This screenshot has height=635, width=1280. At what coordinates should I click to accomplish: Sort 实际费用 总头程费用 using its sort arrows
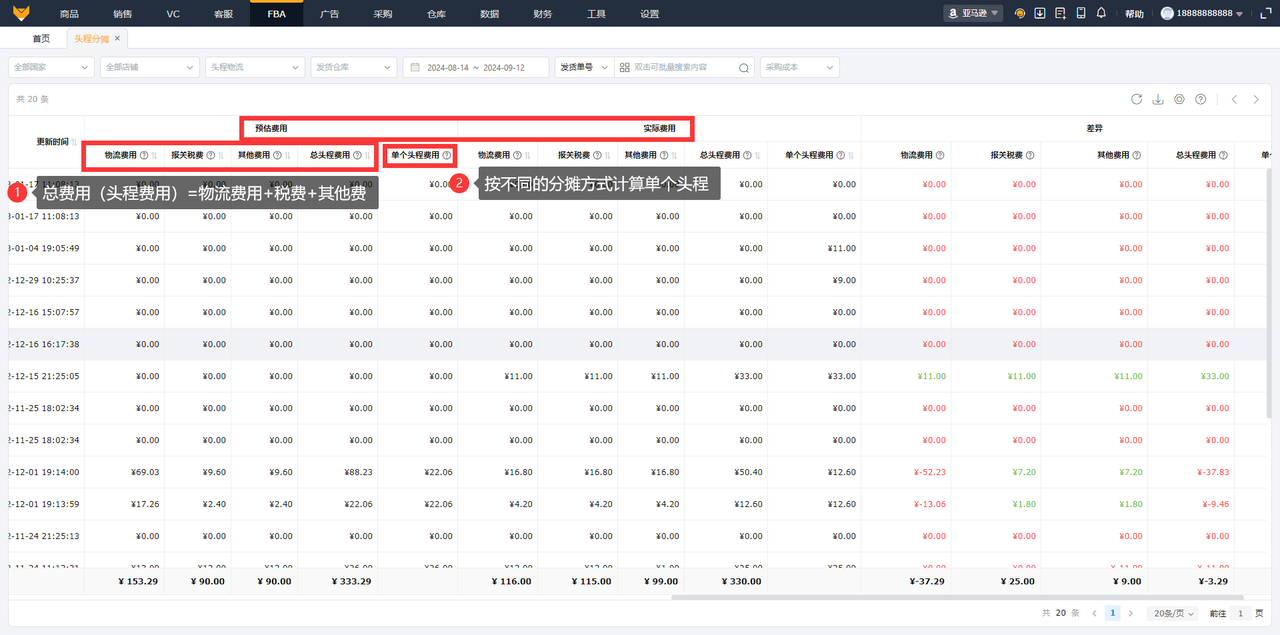click(757, 155)
